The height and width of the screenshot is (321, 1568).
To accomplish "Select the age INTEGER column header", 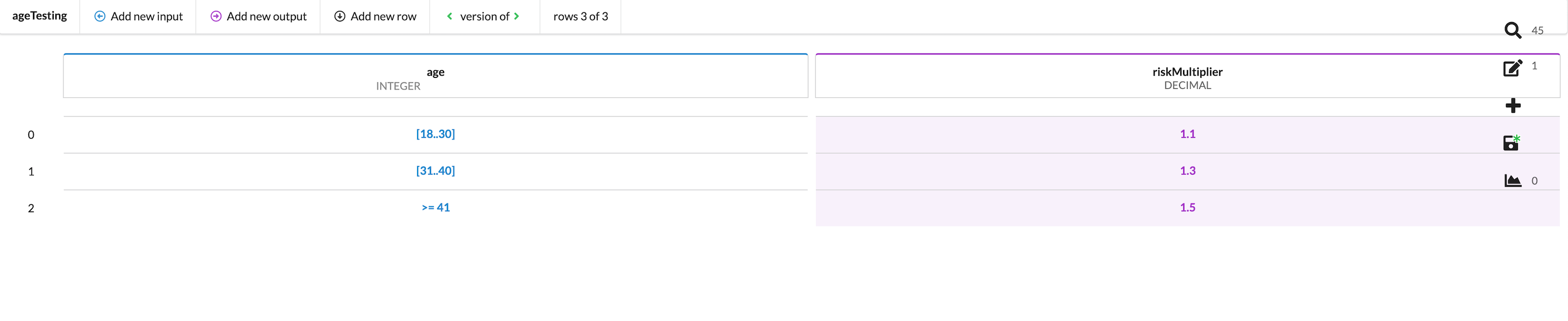I will click(435, 77).
